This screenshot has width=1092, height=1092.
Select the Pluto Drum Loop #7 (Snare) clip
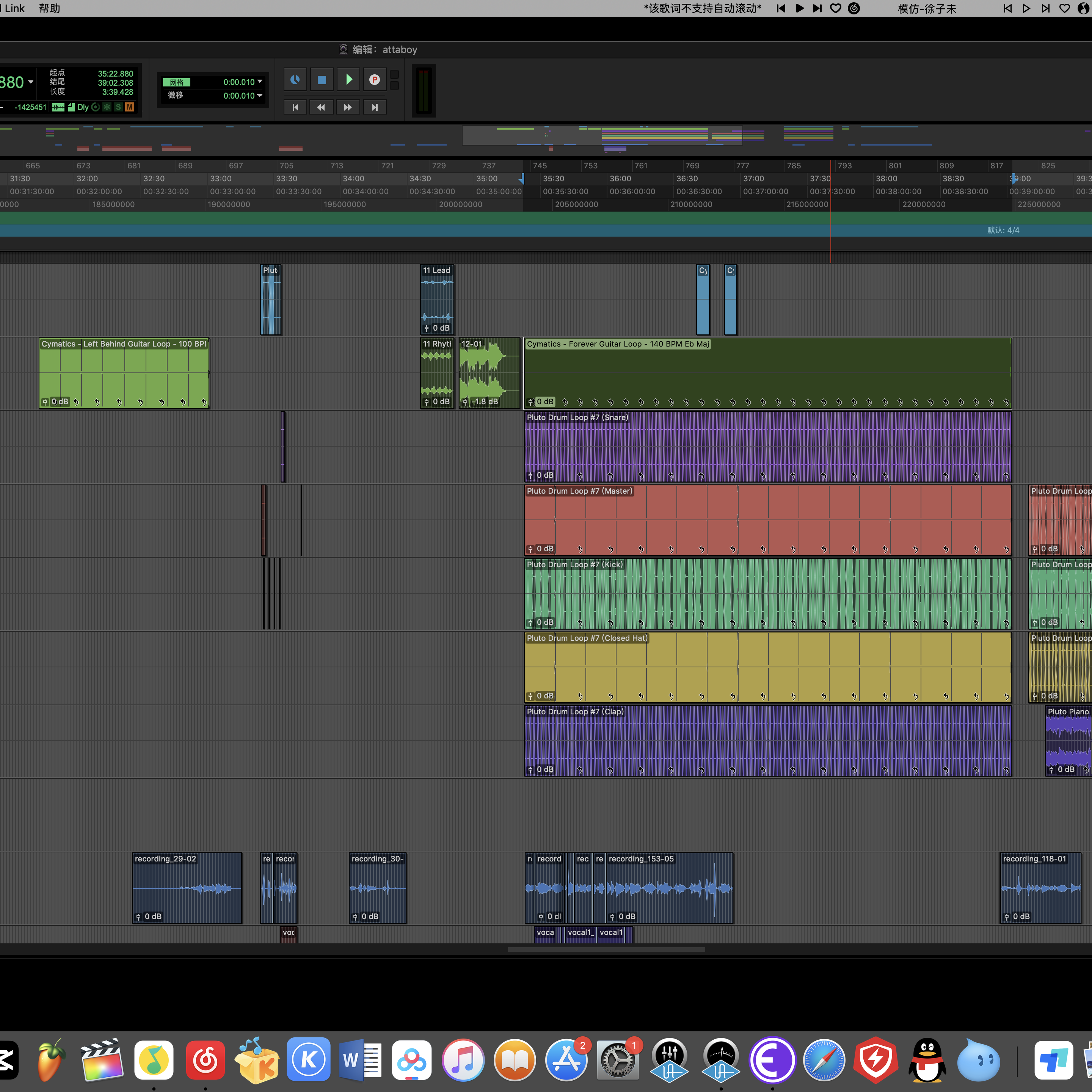pyautogui.click(x=767, y=447)
